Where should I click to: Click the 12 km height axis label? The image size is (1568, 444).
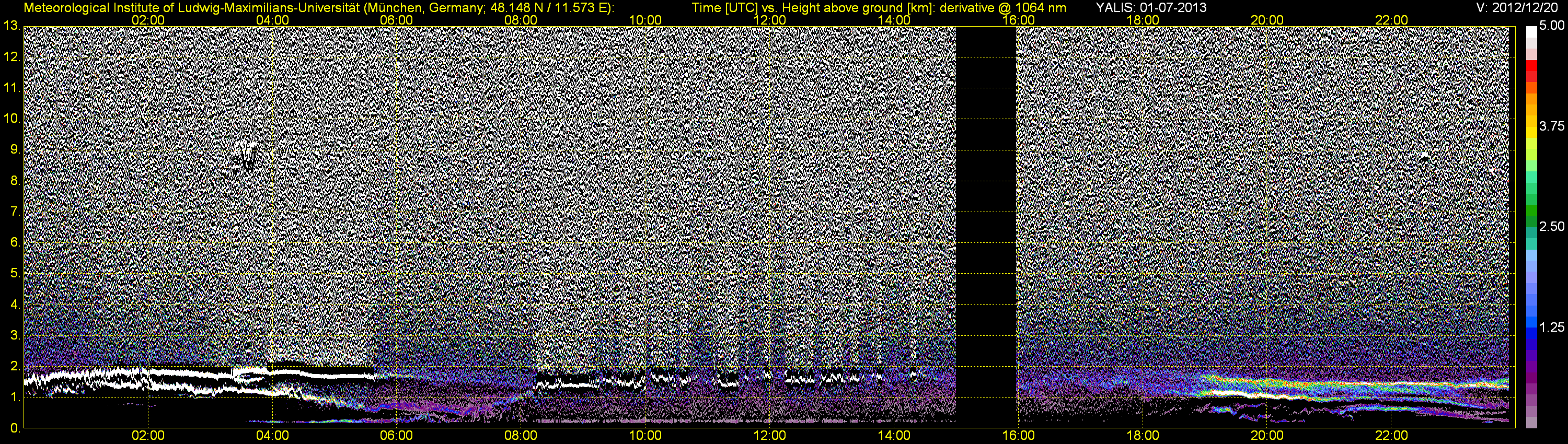11,57
